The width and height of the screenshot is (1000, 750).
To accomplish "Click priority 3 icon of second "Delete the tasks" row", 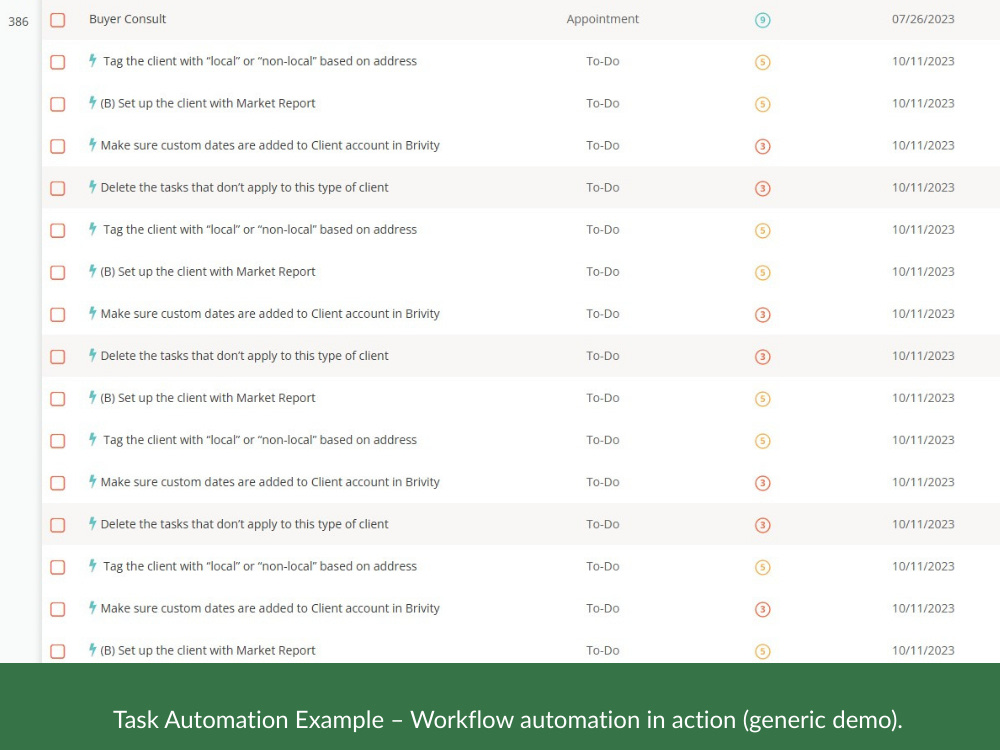I will (762, 357).
